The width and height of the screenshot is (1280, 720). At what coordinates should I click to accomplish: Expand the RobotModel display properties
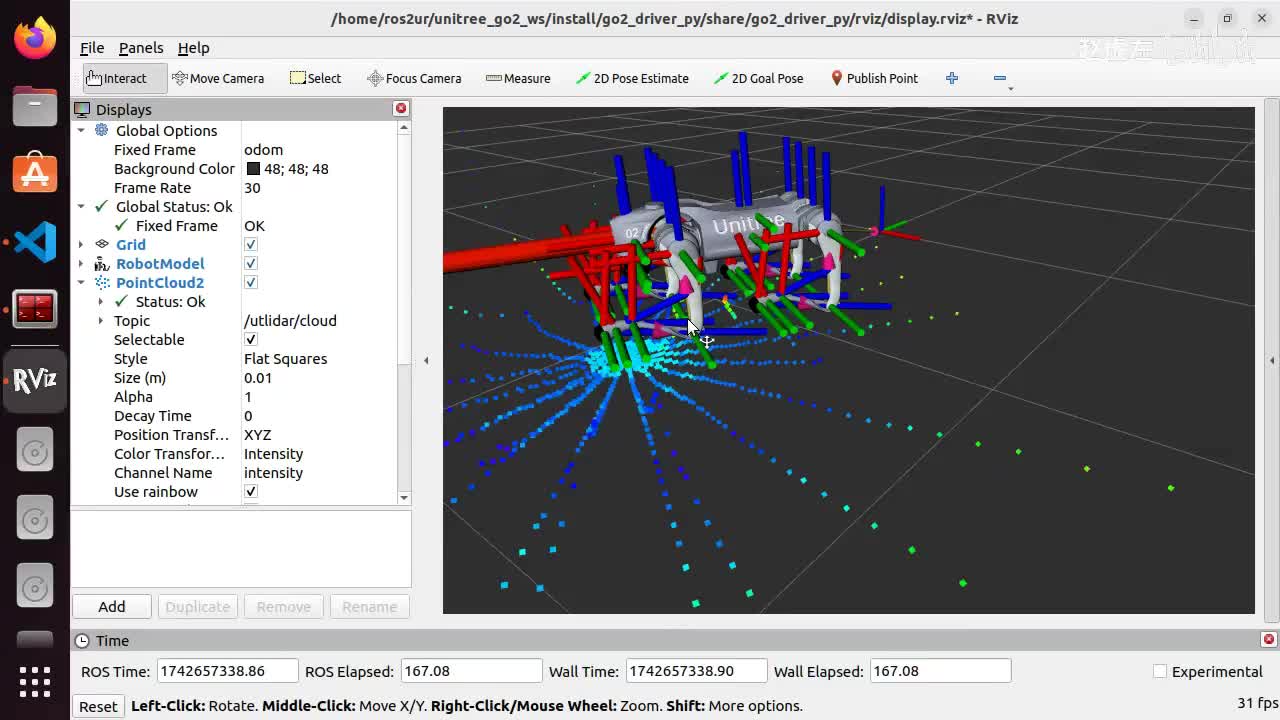(x=81, y=264)
